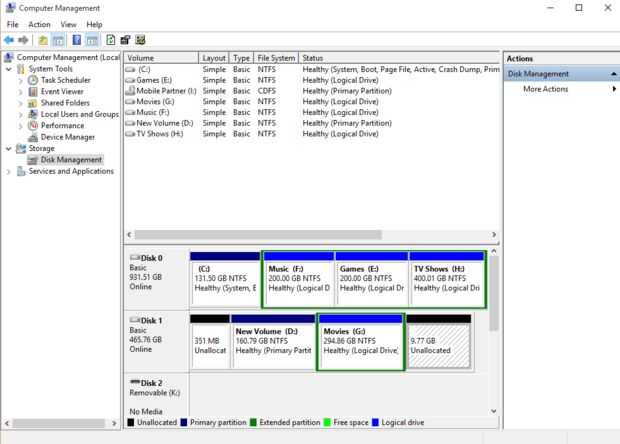Click the checklist Settings toolbar icon
The image size is (620, 444).
point(140,40)
